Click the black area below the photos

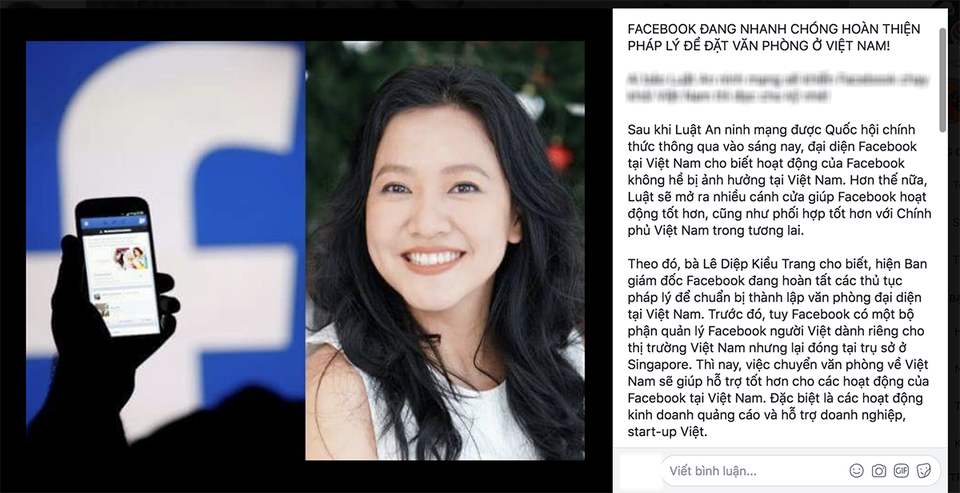pos(306,476)
